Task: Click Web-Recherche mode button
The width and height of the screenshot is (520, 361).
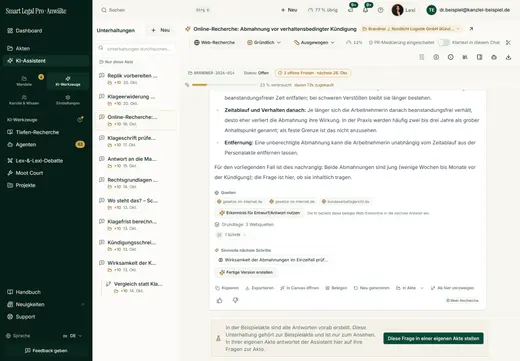Action: pyautogui.click(x=215, y=42)
